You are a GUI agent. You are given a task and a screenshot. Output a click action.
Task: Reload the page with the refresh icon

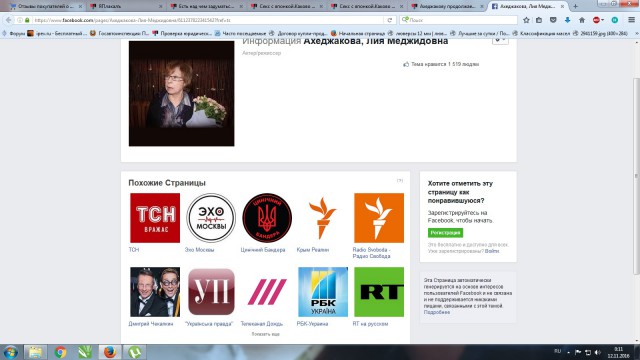[390, 20]
